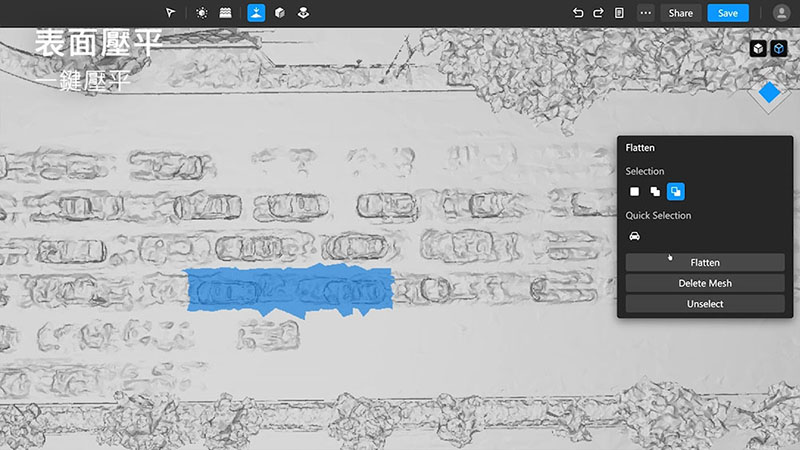The width and height of the screenshot is (800, 450).
Task: Choose the add-to-selection mode
Action: [655, 191]
